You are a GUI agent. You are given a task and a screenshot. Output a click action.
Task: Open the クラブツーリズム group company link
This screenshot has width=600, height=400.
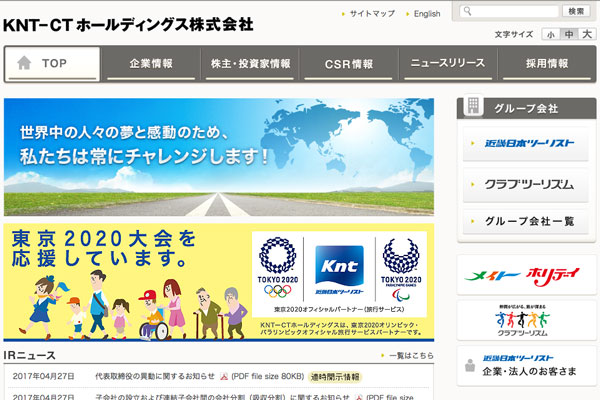(x=525, y=184)
